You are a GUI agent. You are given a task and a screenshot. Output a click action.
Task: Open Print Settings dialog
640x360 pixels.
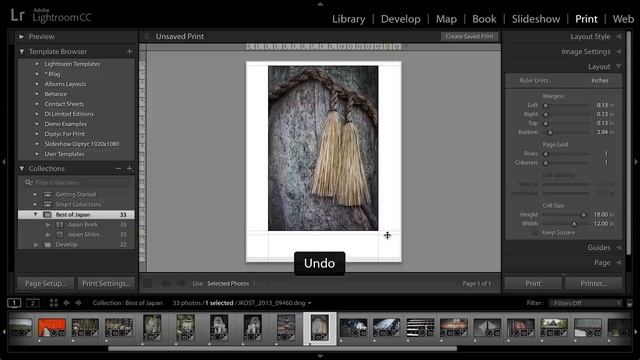click(x=106, y=283)
